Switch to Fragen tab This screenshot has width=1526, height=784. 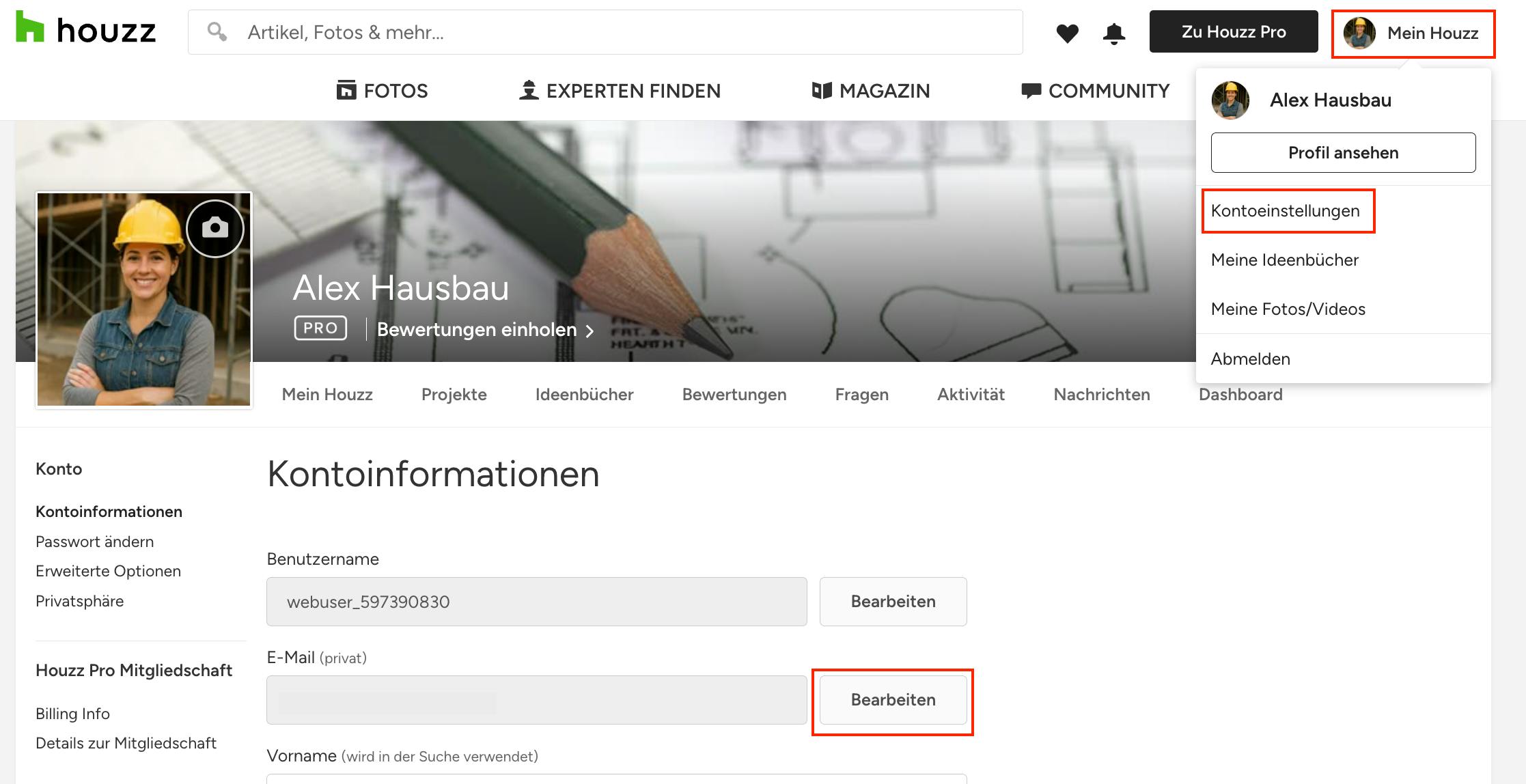(x=861, y=394)
